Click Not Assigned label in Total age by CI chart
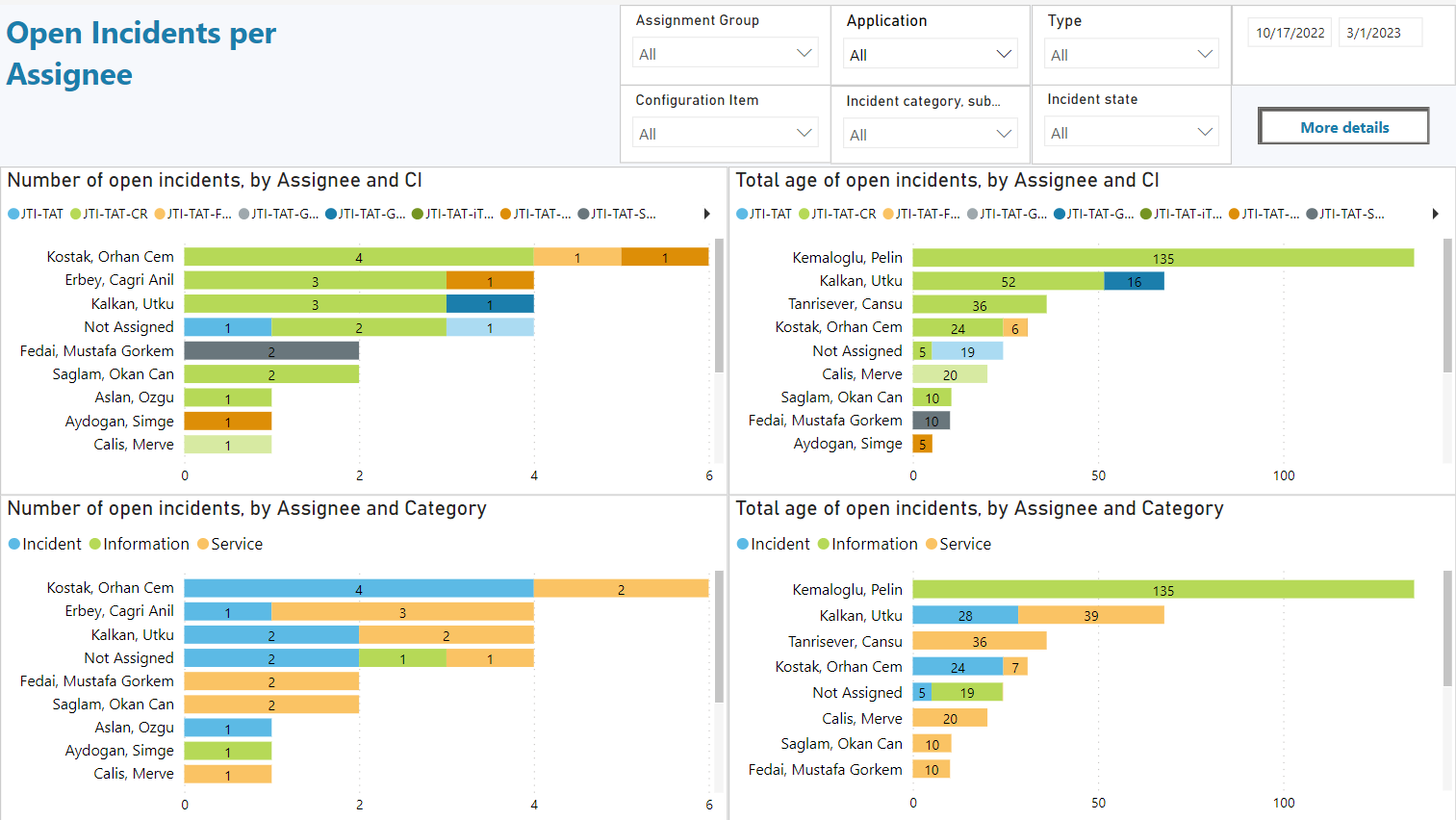 pos(857,351)
